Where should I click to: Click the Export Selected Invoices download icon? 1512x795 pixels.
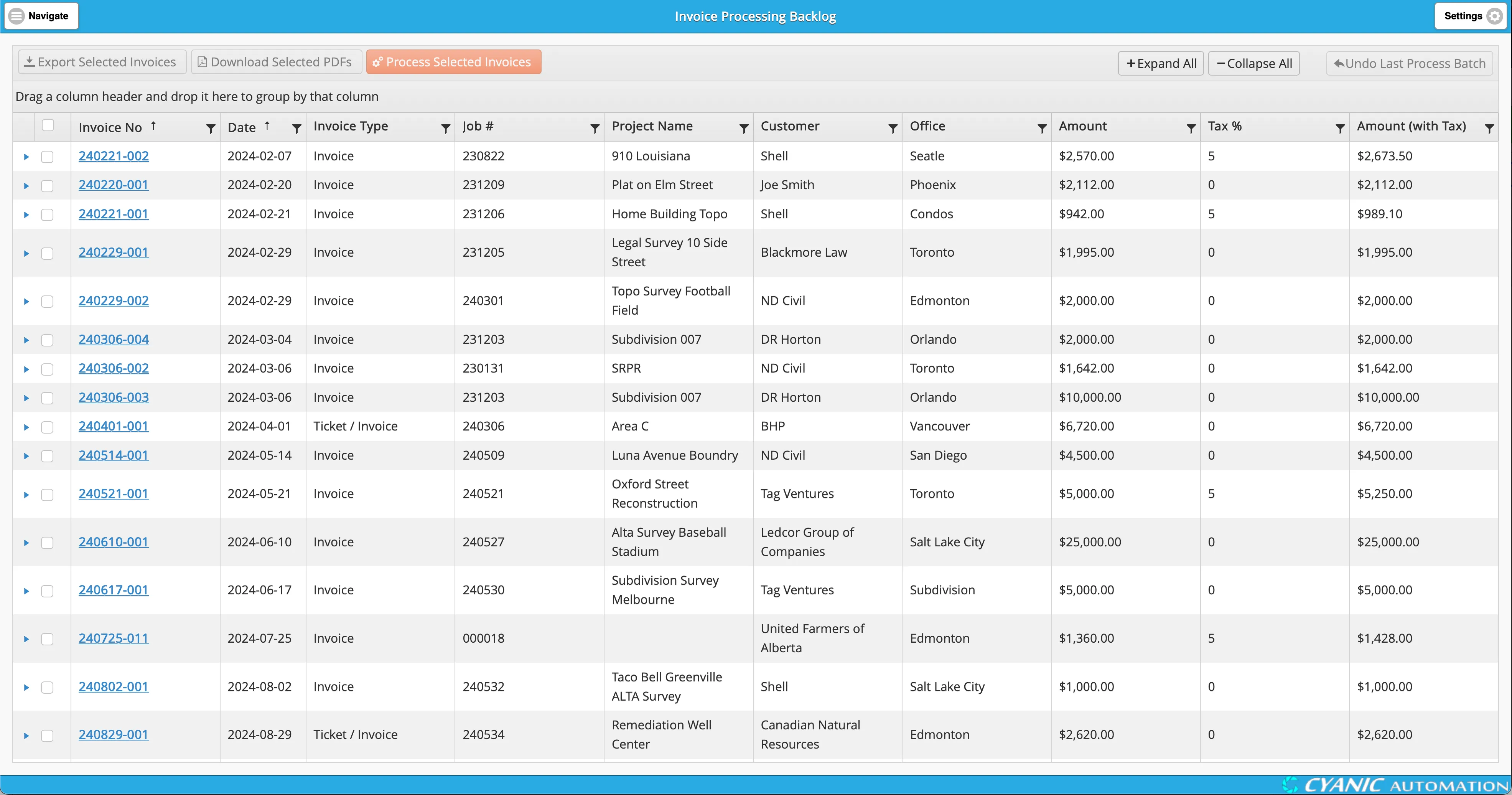30,61
